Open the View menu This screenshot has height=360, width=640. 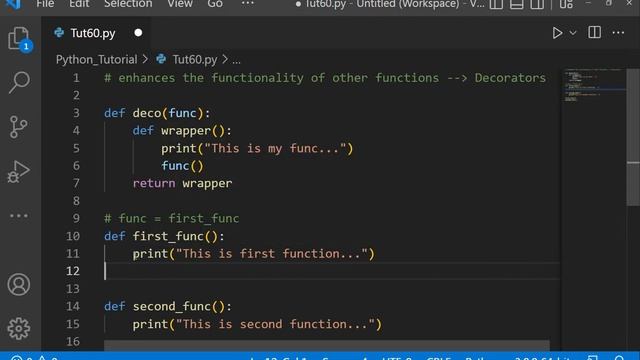tap(180, 4)
